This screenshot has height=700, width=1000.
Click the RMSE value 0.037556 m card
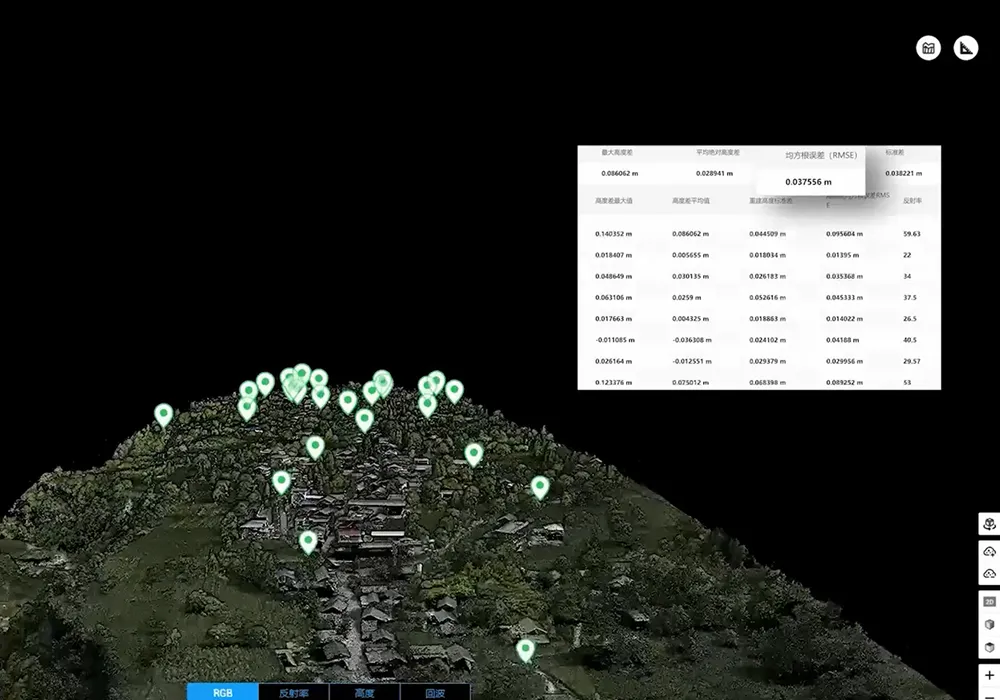(809, 181)
